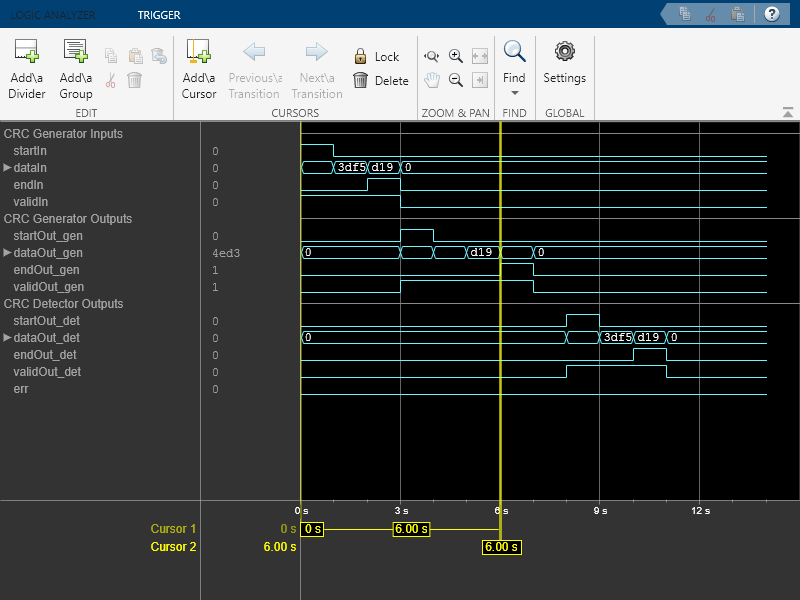The height and width of the screenshot is (600, 800).
Task: Activate zoom-in mode
Action: pos(456,56)
